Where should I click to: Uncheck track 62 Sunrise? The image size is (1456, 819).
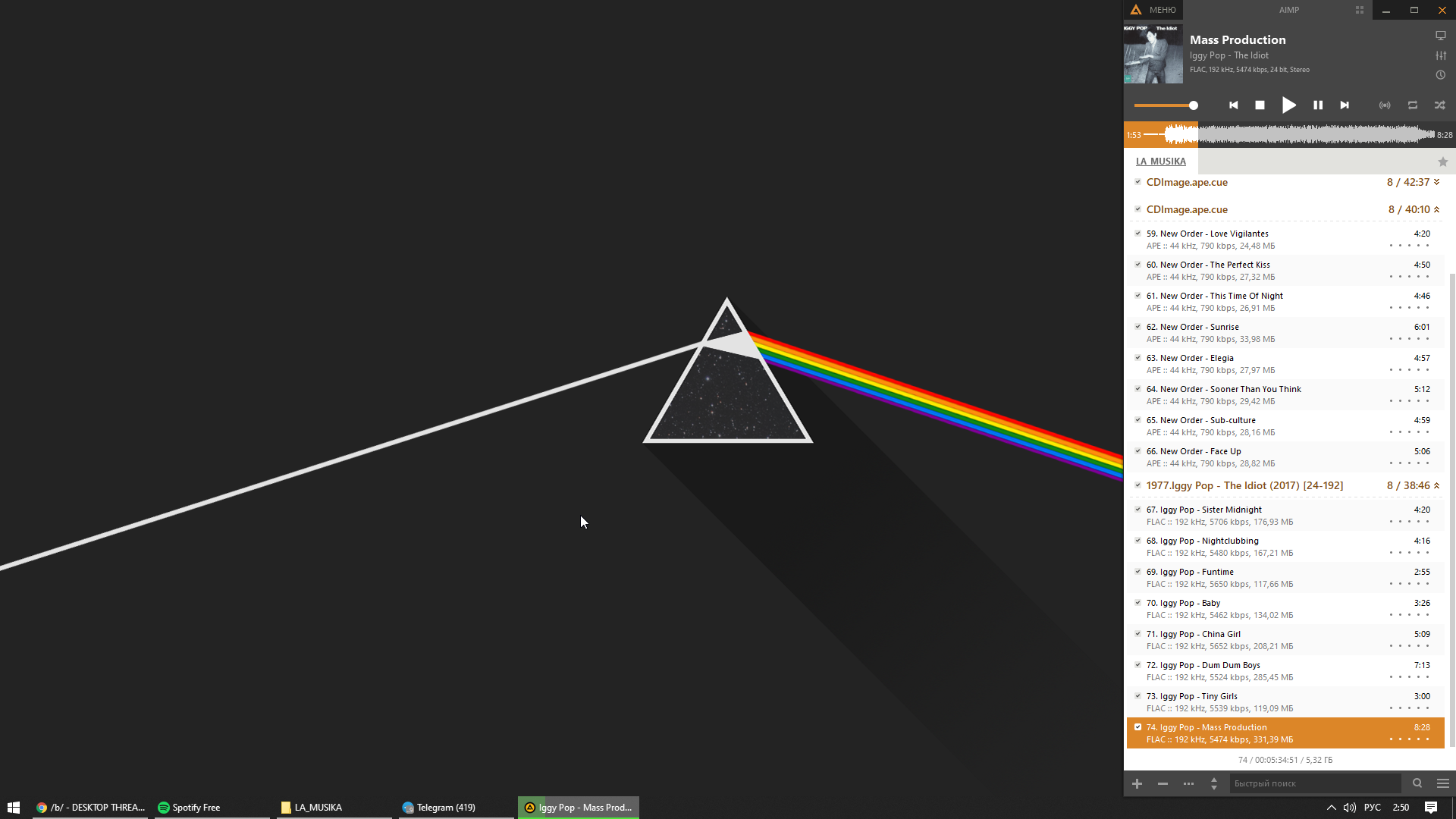pos(1137,327)
